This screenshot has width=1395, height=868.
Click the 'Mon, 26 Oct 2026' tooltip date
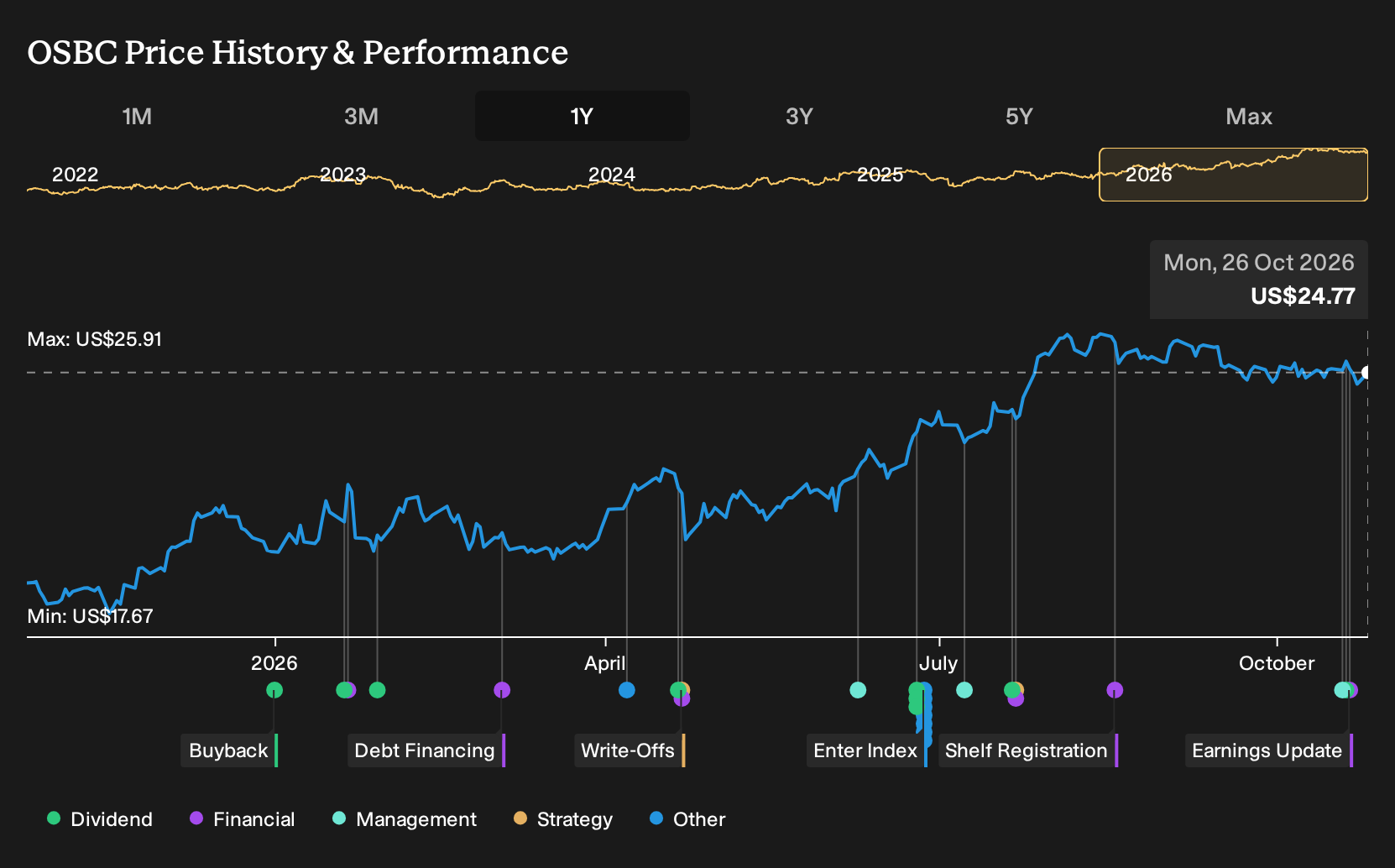tap(1259, 263)
